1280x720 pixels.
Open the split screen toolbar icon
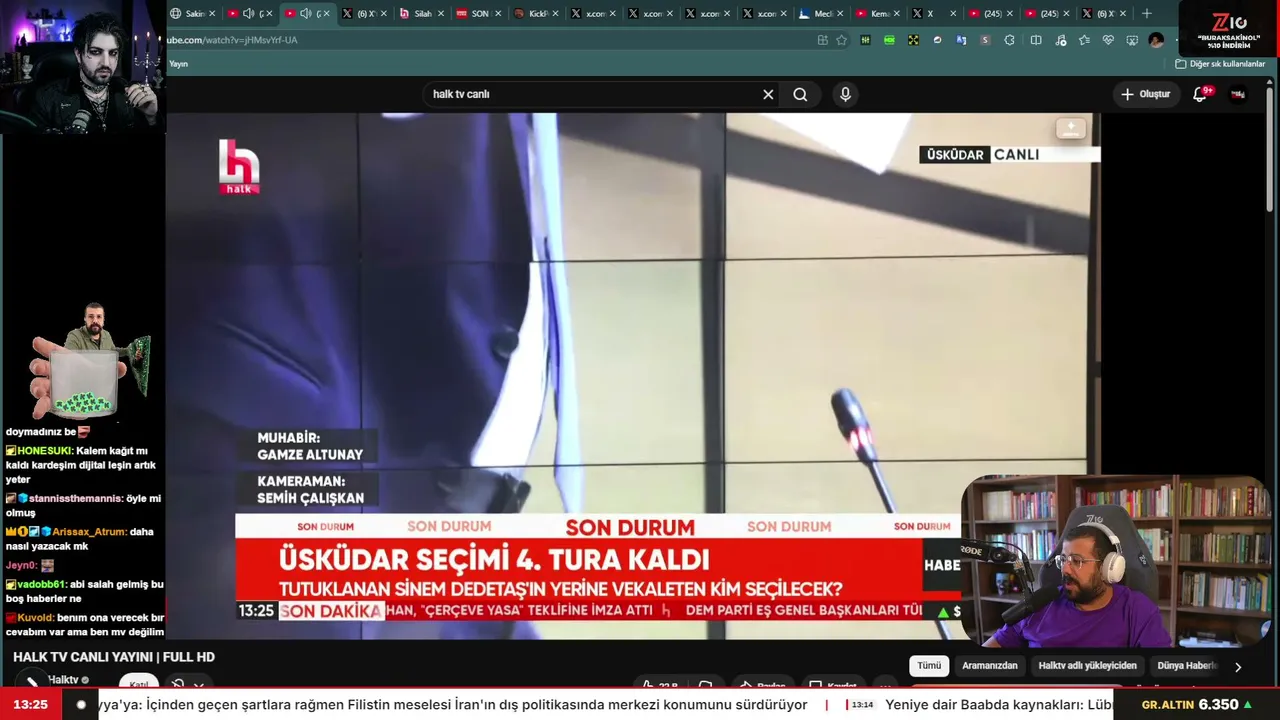1036,40
